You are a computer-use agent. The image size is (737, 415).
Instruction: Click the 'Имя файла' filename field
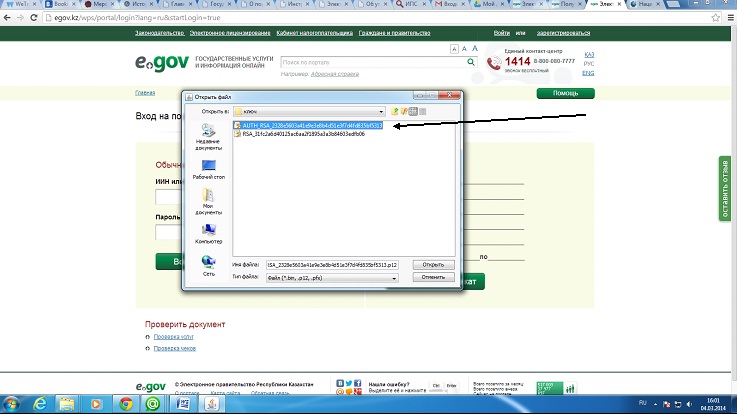(332, 264)
